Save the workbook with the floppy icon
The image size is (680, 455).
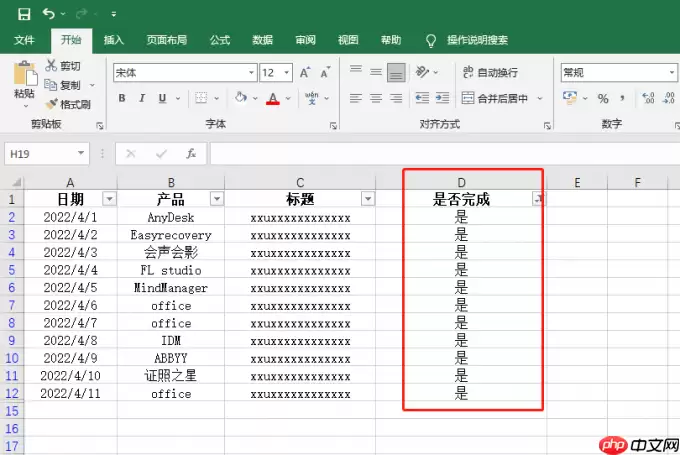click(x=24, y=14)
